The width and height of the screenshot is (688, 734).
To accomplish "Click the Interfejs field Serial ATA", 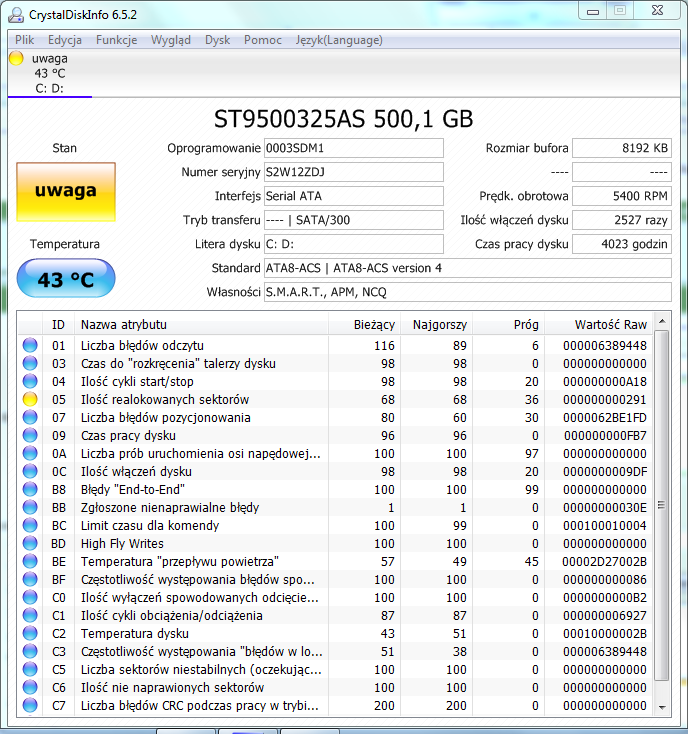I will pos(354,196).
